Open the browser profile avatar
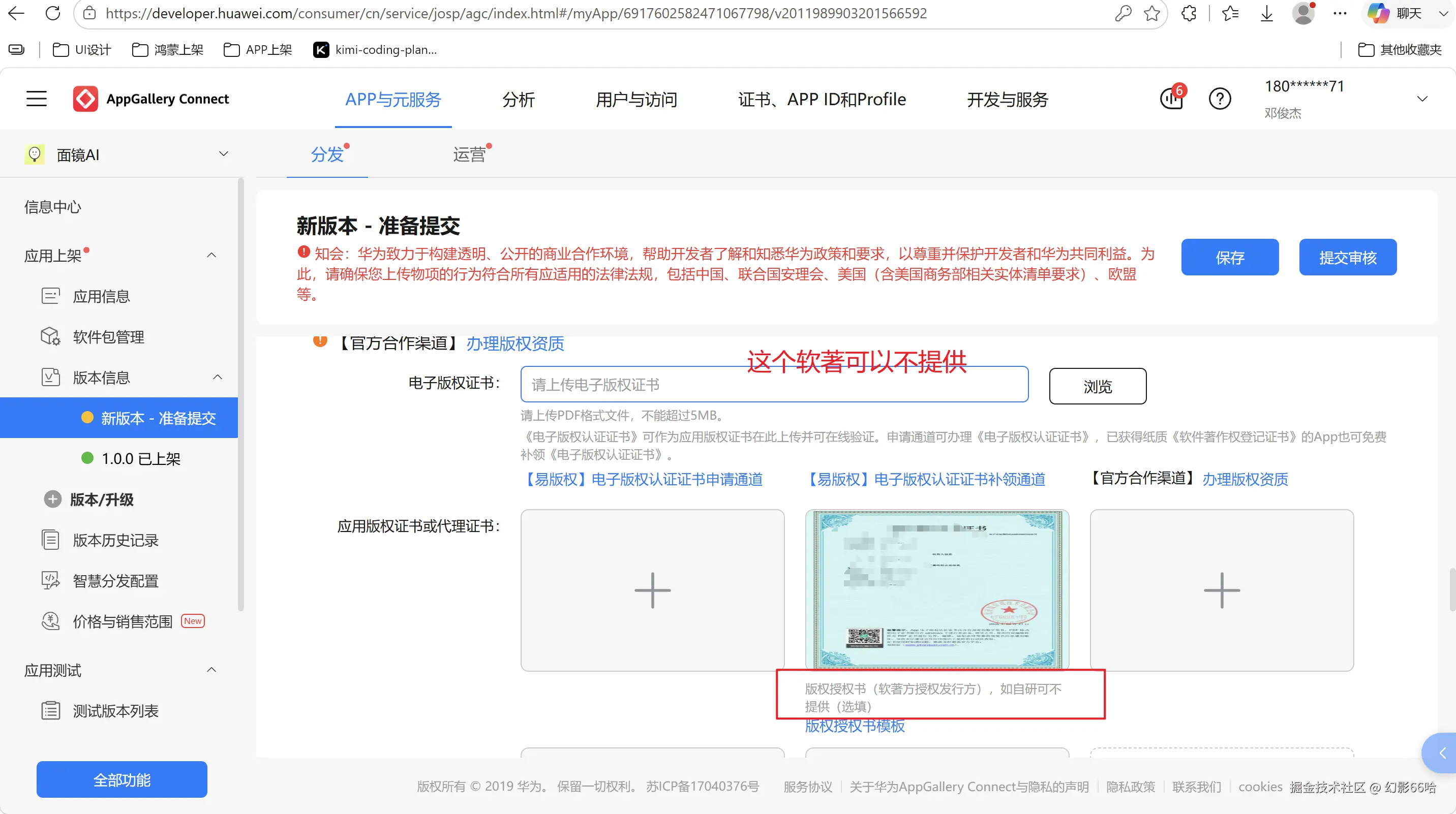Image resolution: width=1456 pixels, height=814 pixels. (x=1303, y=13)
